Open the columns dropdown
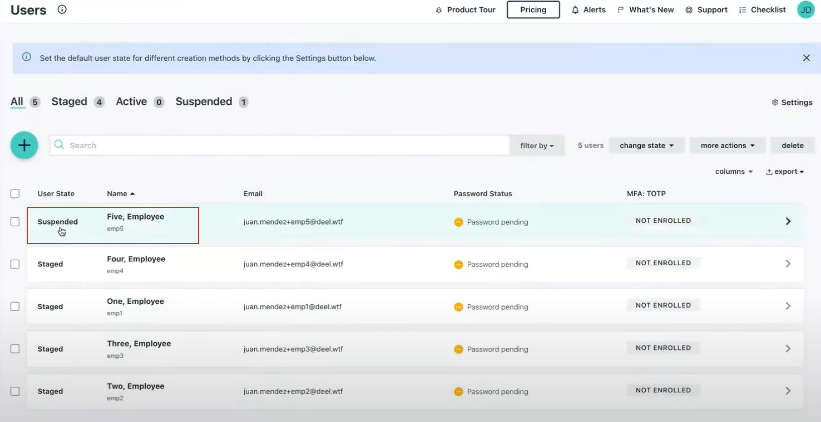 coord(734,172)
